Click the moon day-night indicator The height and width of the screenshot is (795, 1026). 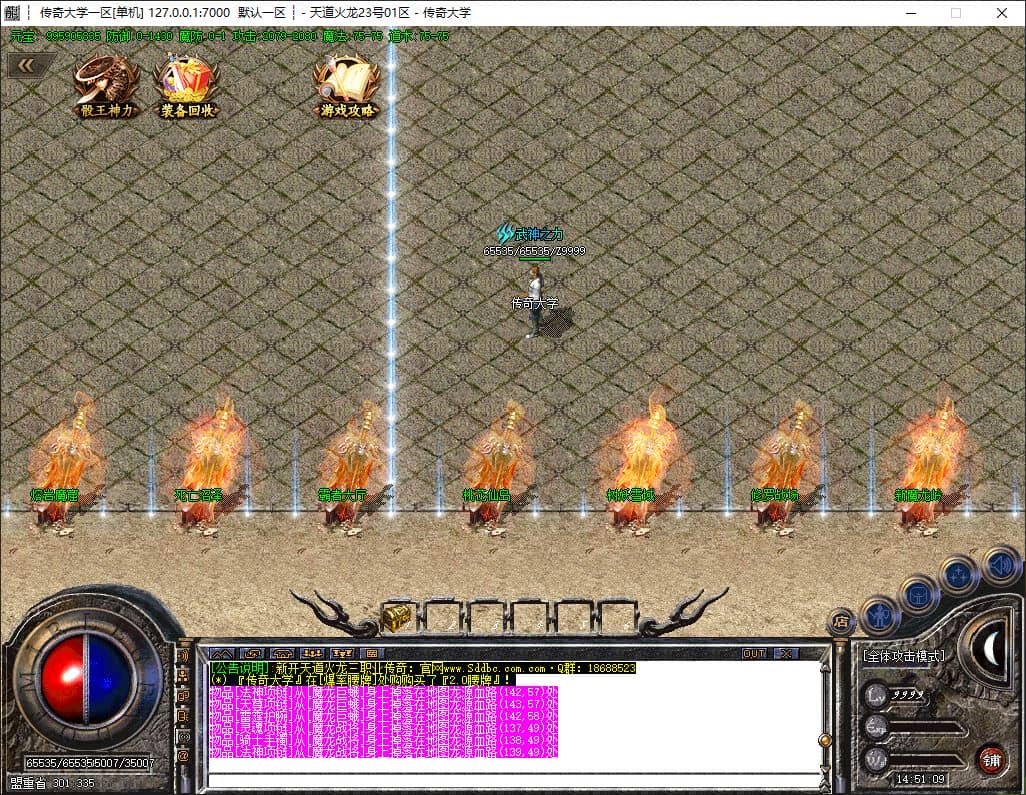click(x=992, y=648)
